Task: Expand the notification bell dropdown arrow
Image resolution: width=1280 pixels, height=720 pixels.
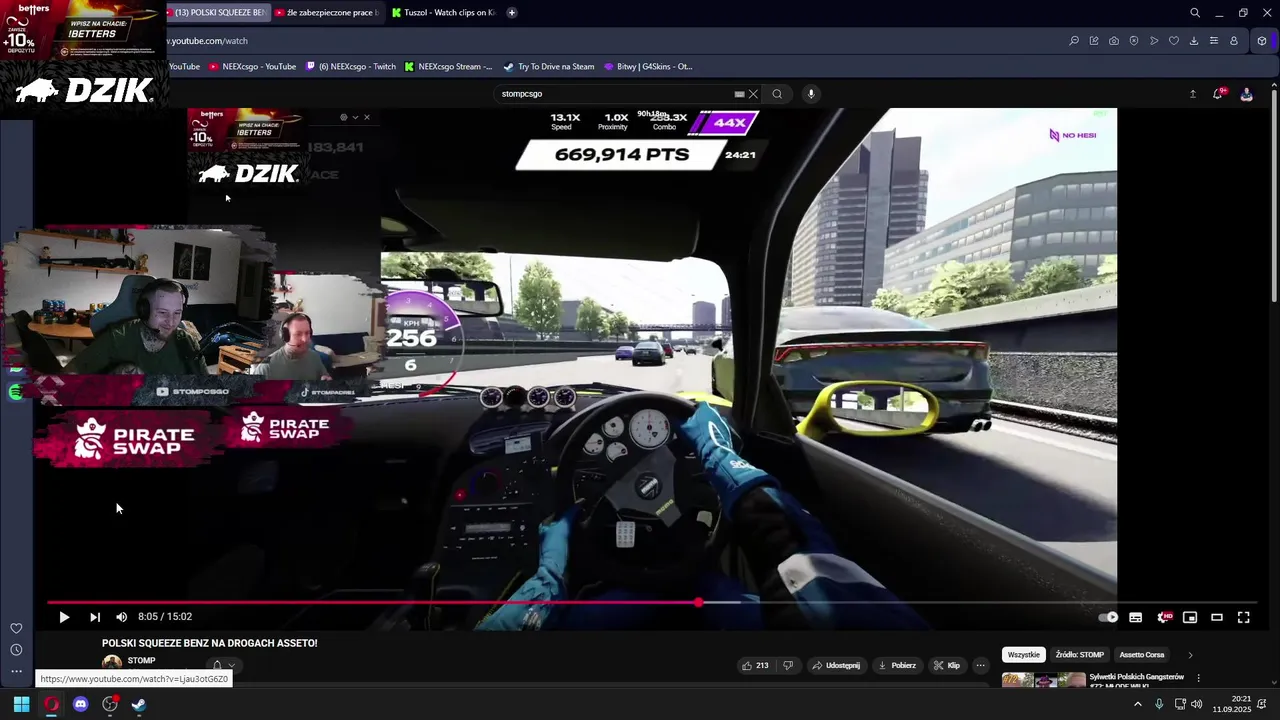Action: point(231,665)
